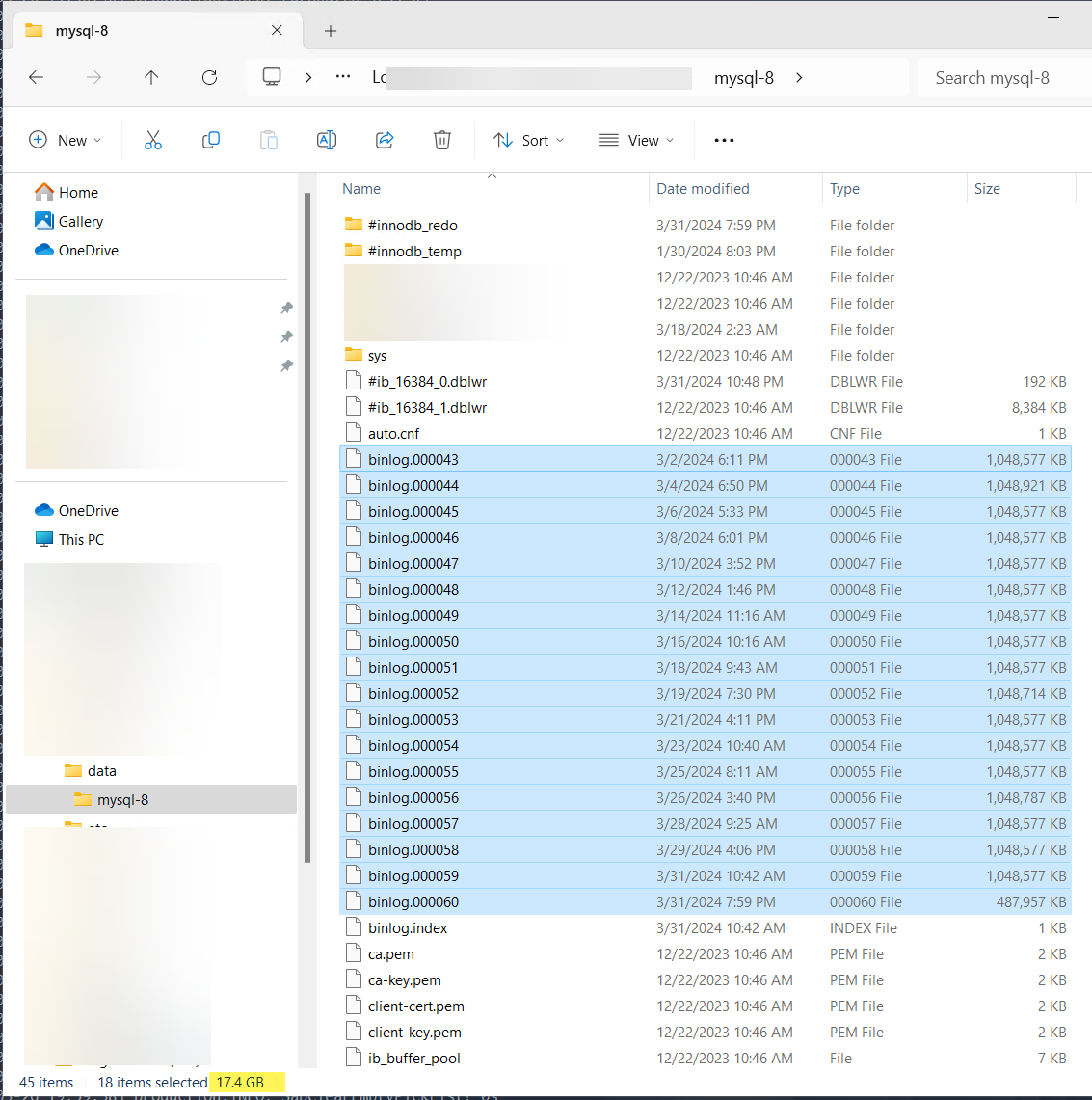The height and width of the screenshot is (1100, 1092).
Task: Add a new tab with plus button
Action: point(331,31)
